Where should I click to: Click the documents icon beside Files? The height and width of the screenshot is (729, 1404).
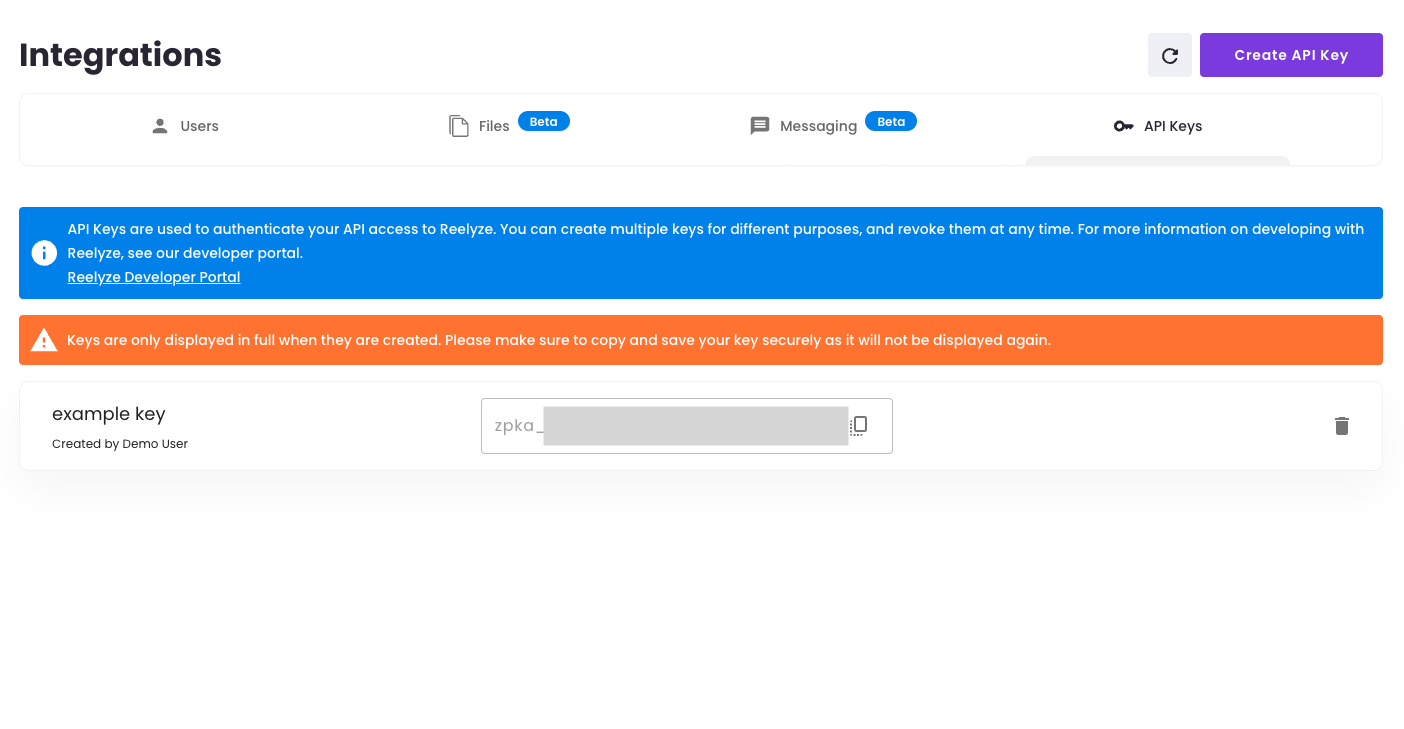pos(459,126)
